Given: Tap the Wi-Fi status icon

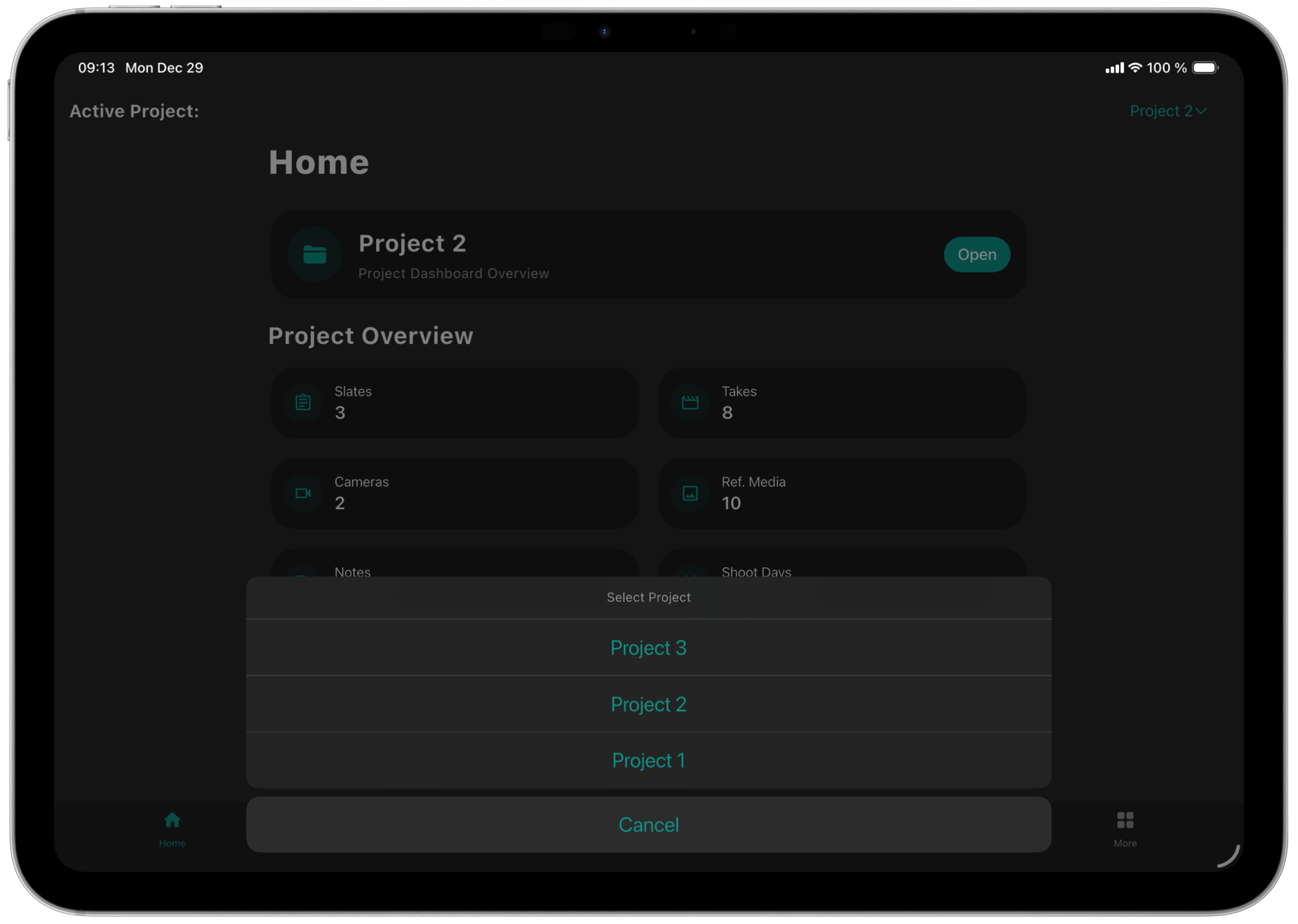Looking at the screenshot, I should click(x=1135, y=68).
